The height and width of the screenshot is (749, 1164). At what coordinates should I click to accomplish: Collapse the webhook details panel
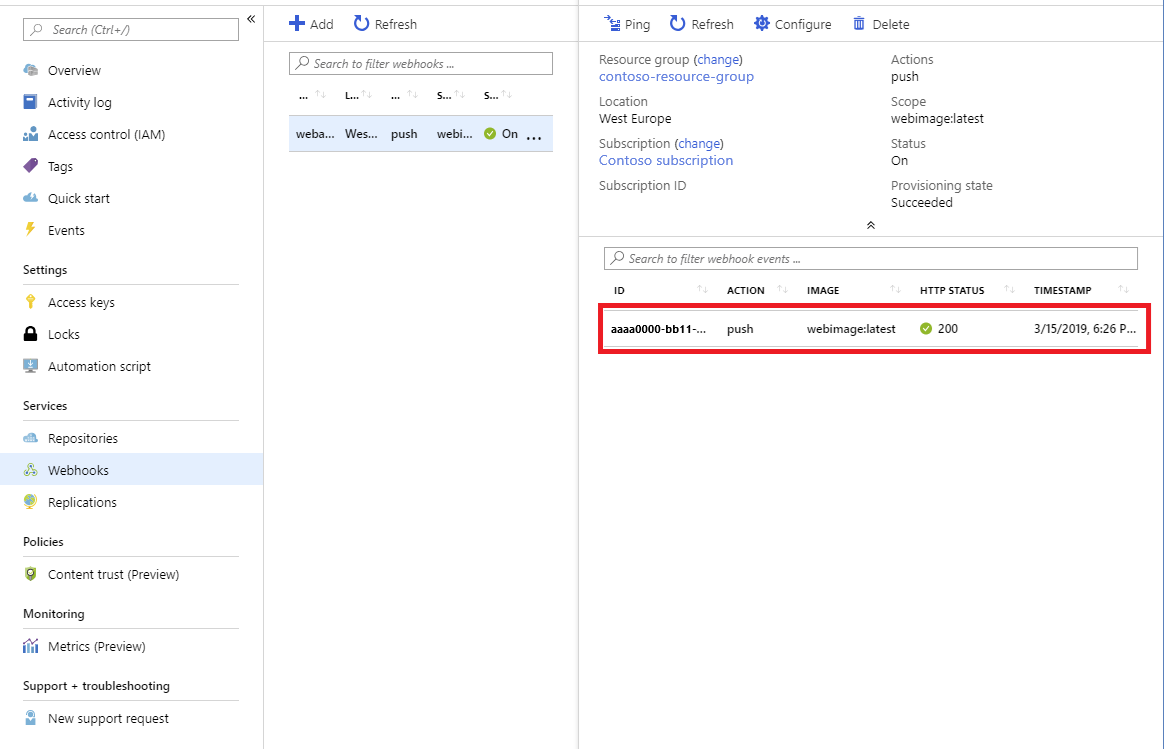point(870,225)
